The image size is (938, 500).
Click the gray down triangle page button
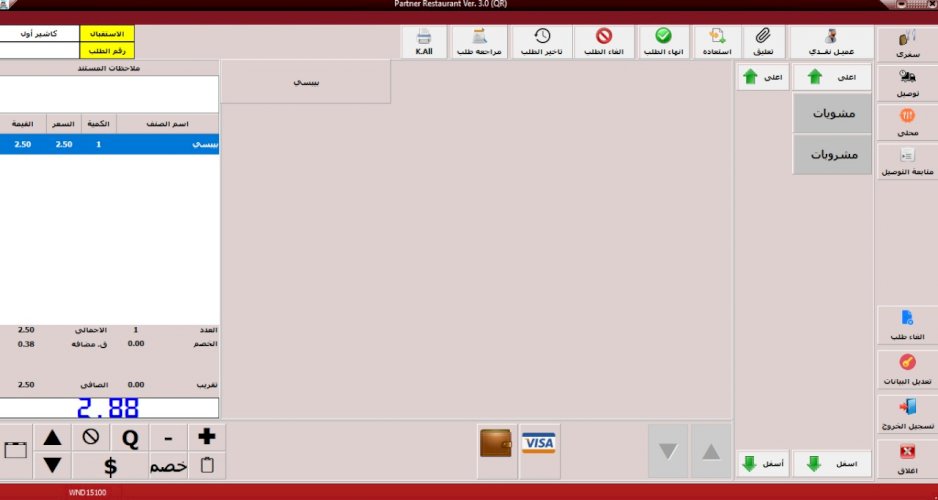pos(667,451)
